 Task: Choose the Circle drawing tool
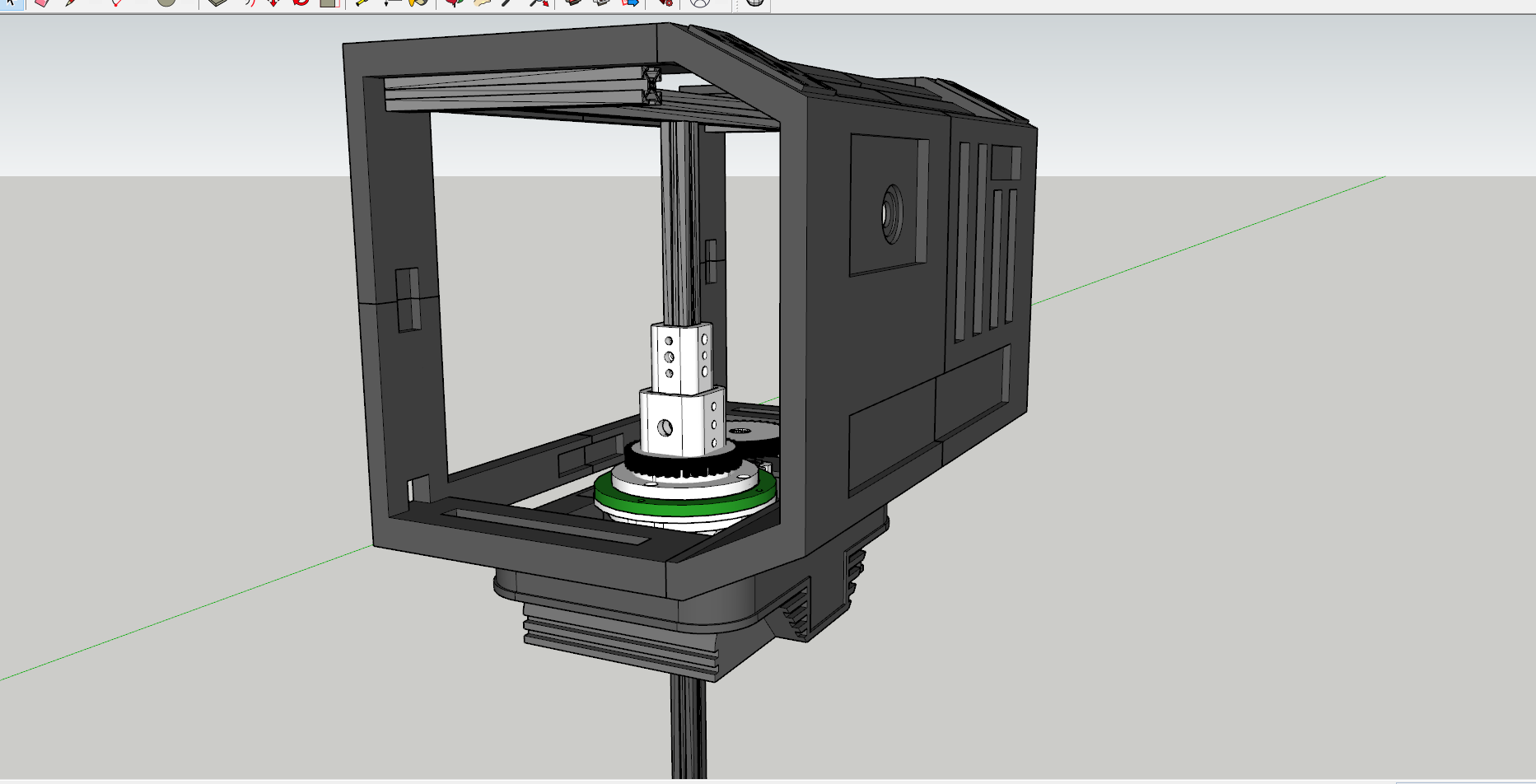166,3
